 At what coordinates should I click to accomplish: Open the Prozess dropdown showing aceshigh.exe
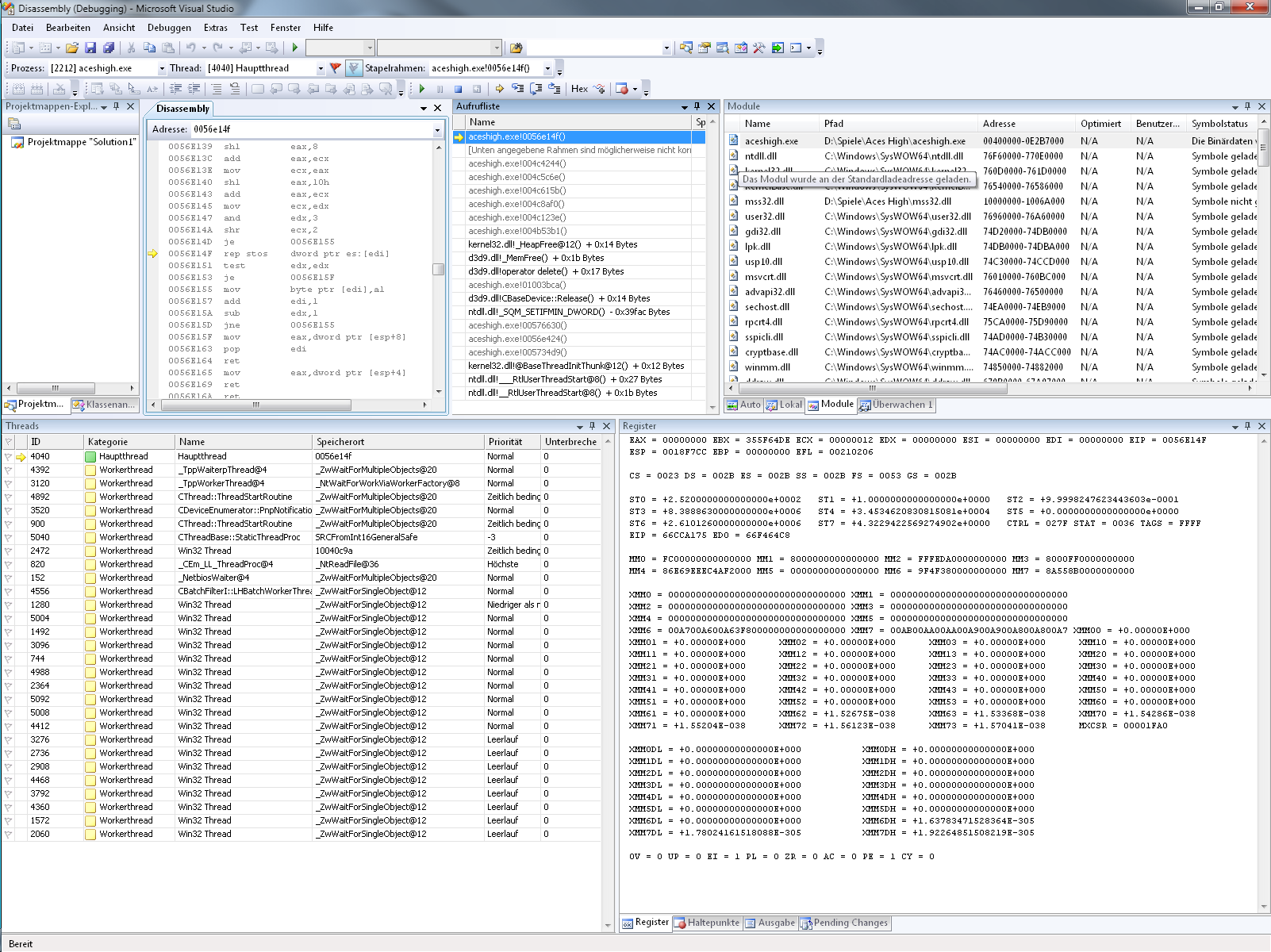[x=162, y=68]
